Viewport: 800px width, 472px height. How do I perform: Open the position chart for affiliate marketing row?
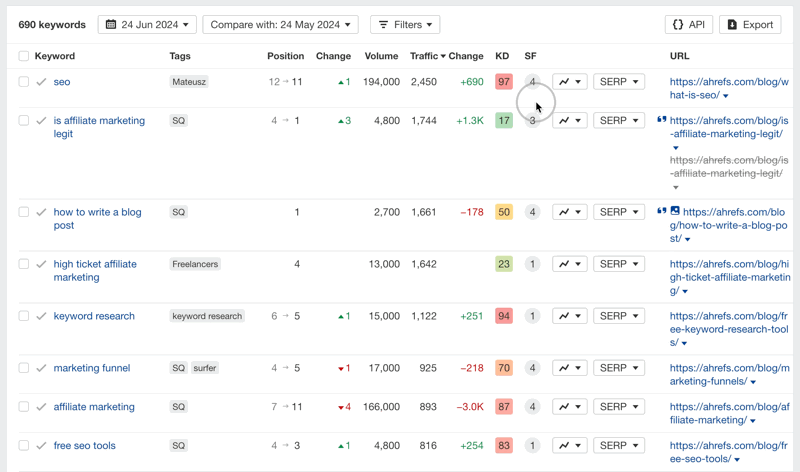coord(569,407)
